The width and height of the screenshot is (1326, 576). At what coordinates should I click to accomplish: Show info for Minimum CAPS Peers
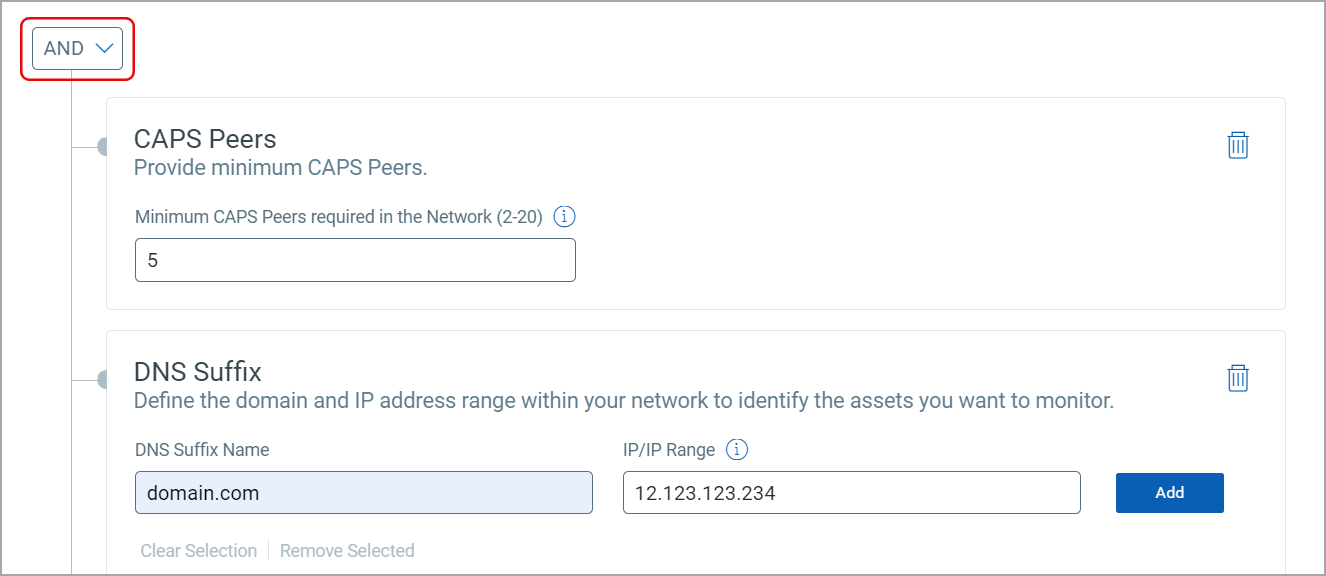[565, 217]
